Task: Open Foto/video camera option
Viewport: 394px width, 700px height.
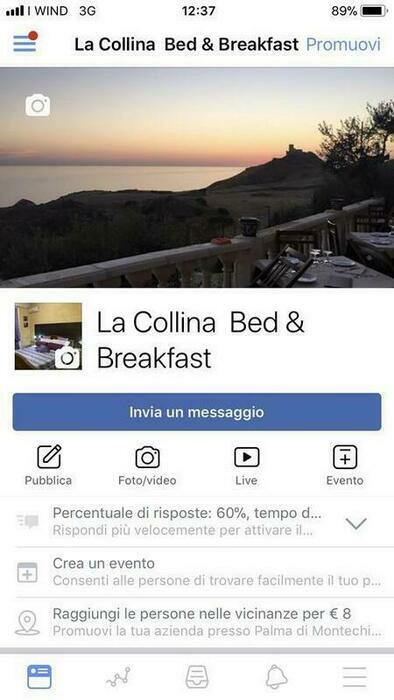Action: point(147,457)
